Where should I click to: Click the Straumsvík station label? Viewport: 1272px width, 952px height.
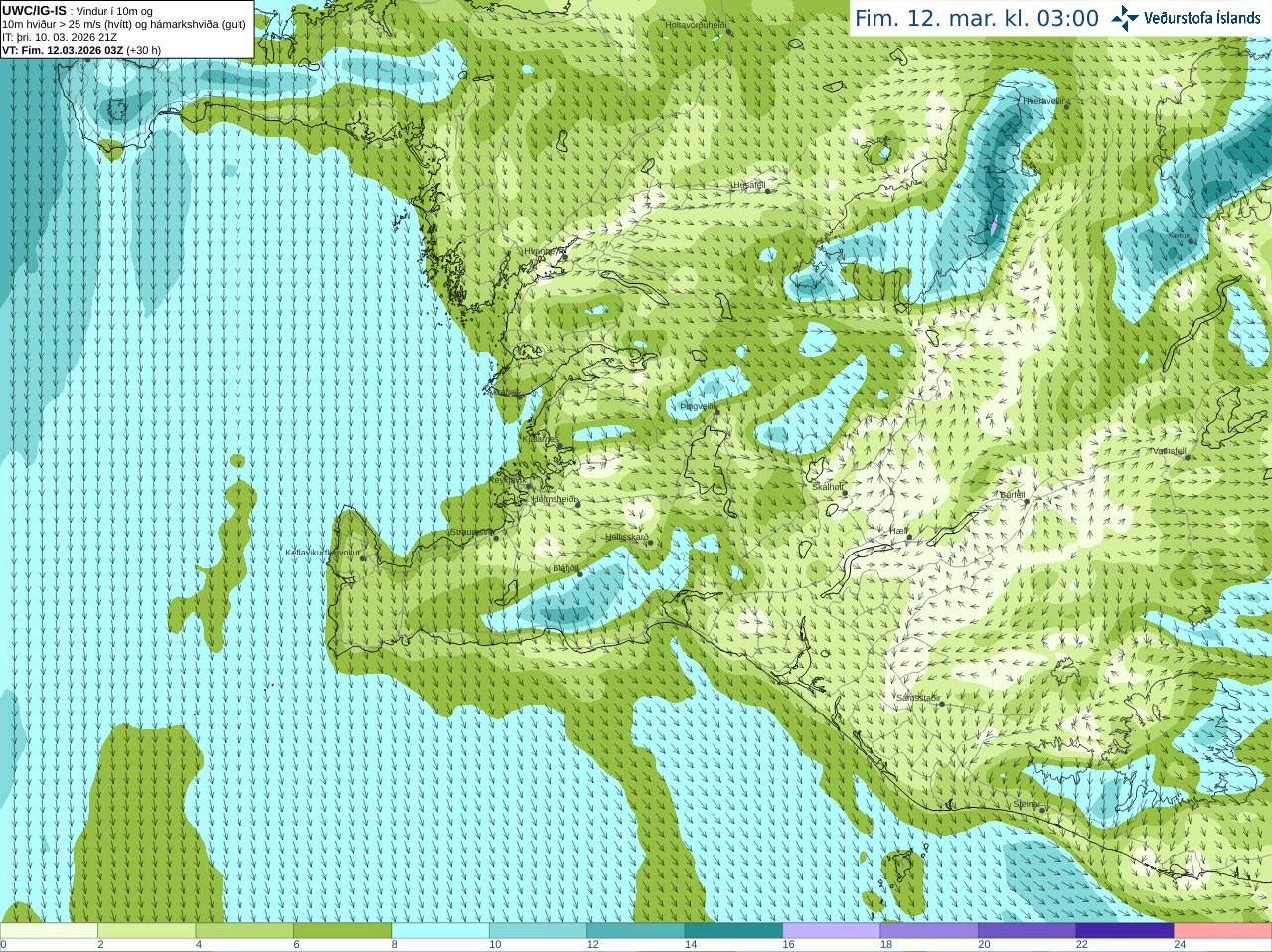[x=471, y=533]
